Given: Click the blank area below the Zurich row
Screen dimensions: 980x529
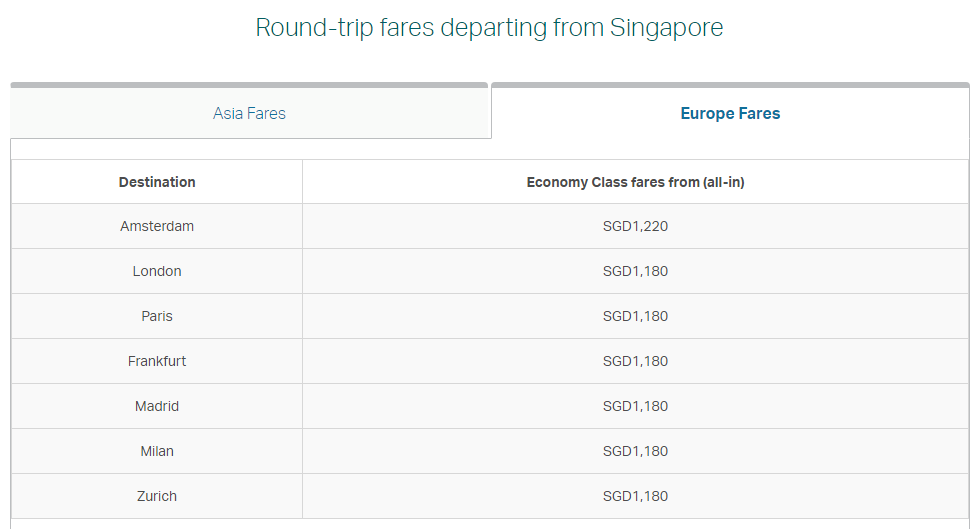Looking at the screenshot, I should pos(489,523).
